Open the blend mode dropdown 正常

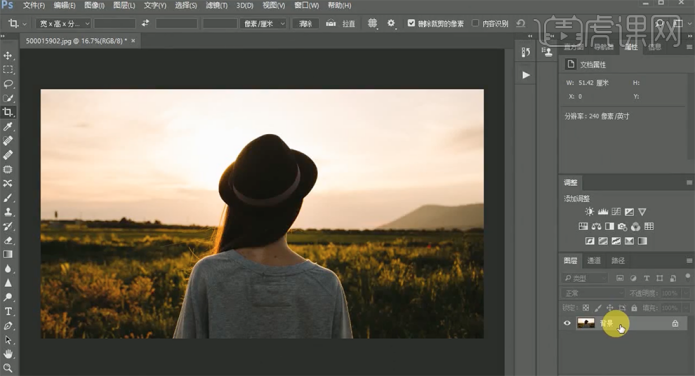593,294
